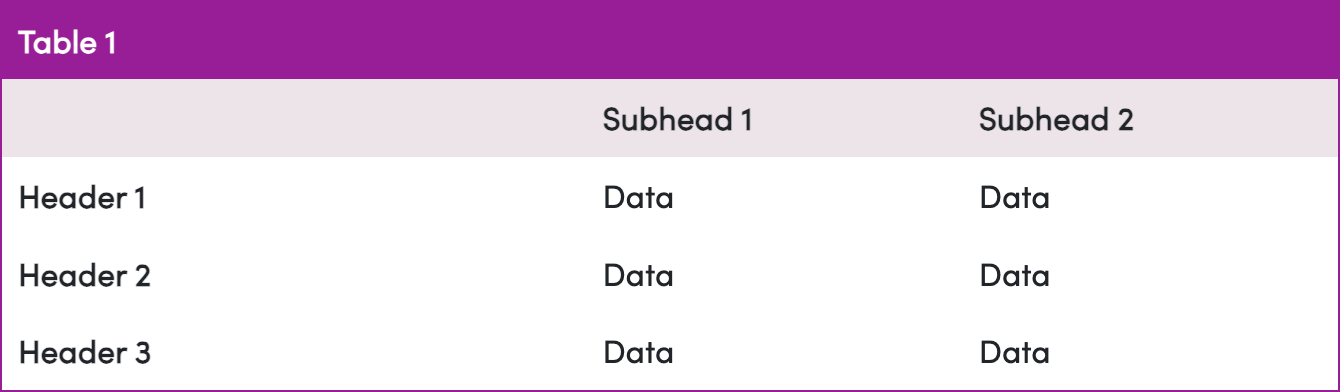Viewport: 1340px width, 392px height.
Task: Click Data in Header 2 row under Subhead 1
Action: pyautogui.click(x=638, y=275)
